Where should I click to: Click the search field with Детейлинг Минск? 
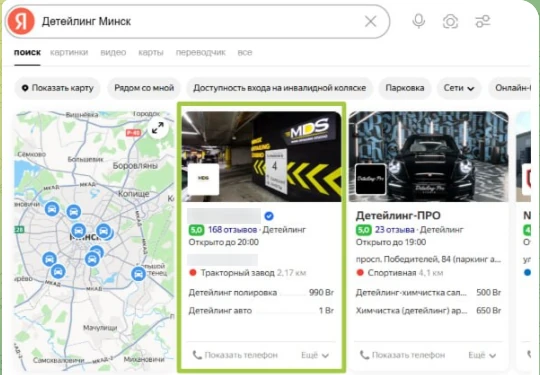198,21
